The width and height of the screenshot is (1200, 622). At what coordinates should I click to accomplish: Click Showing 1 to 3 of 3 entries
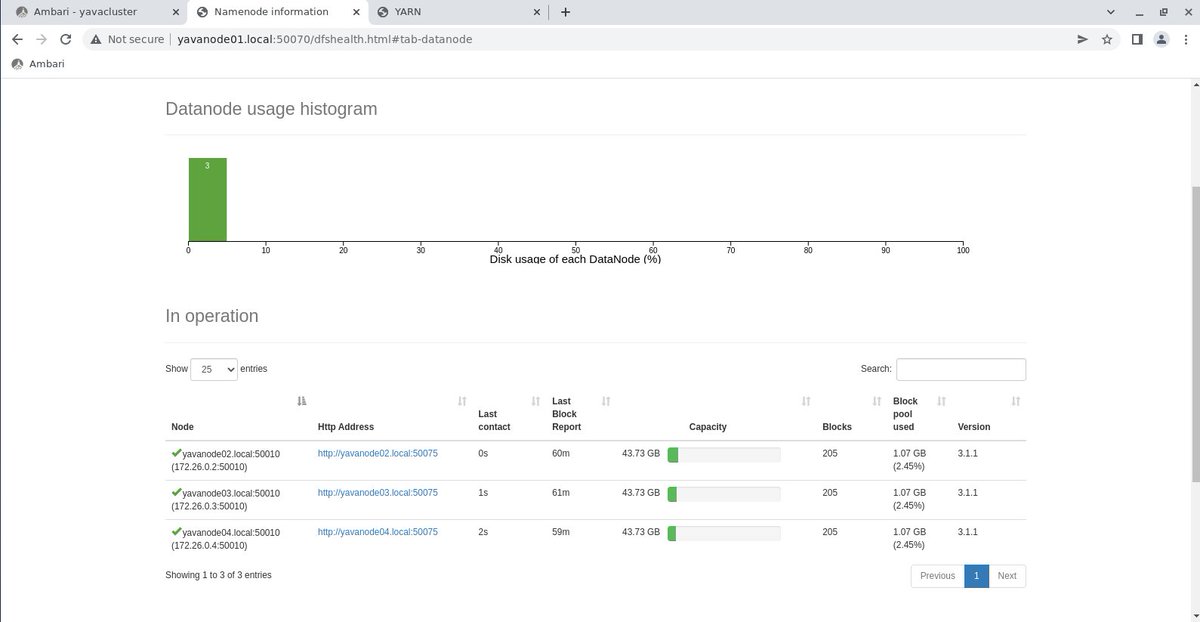[x=218, y=575]
